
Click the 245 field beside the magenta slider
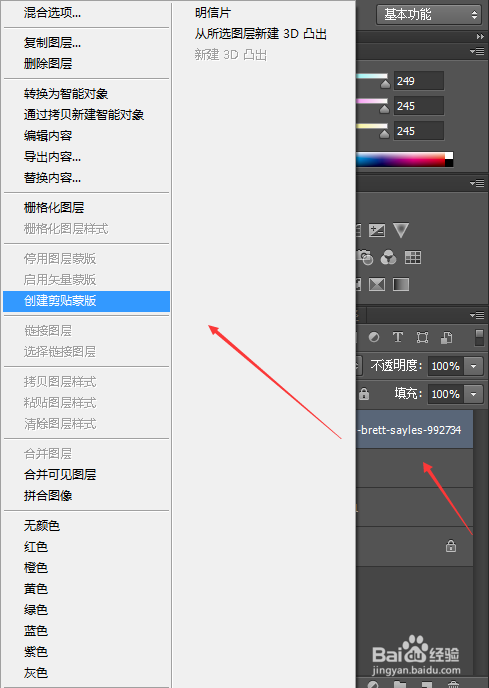pyautogui.click(x=419, y=106)
